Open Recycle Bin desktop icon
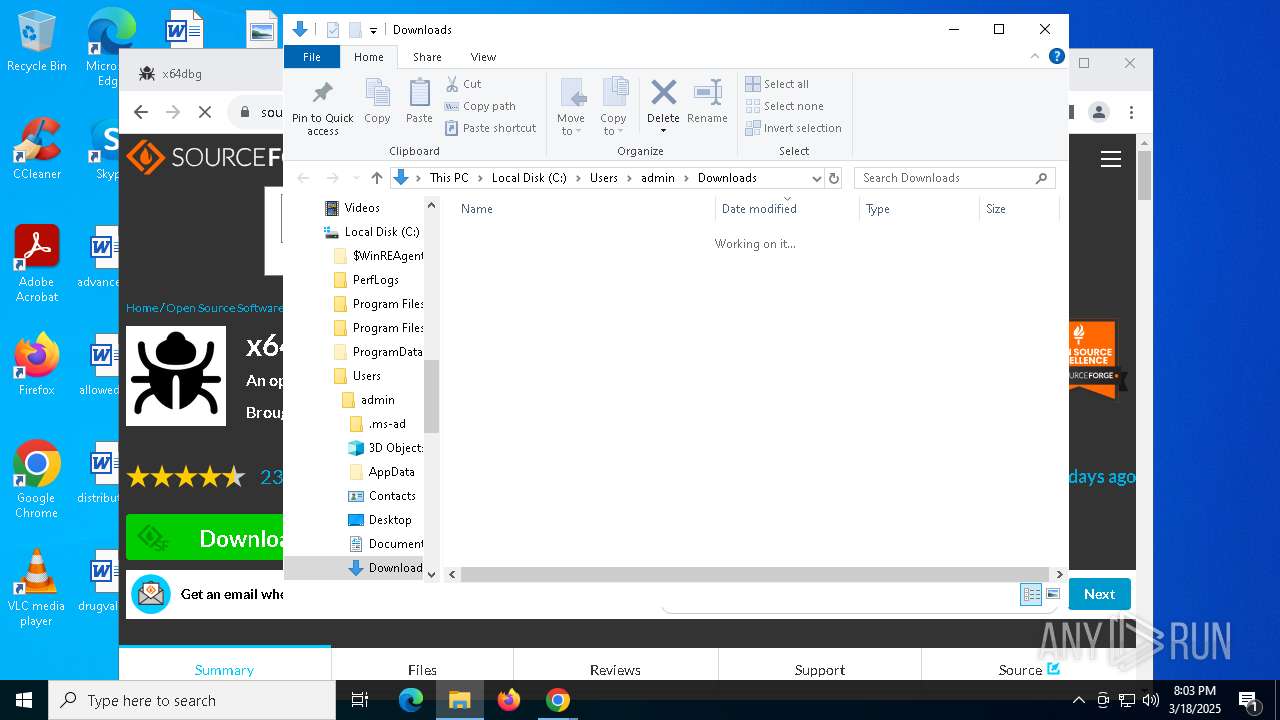This screenshot has width=1280, height=720. 37,42
